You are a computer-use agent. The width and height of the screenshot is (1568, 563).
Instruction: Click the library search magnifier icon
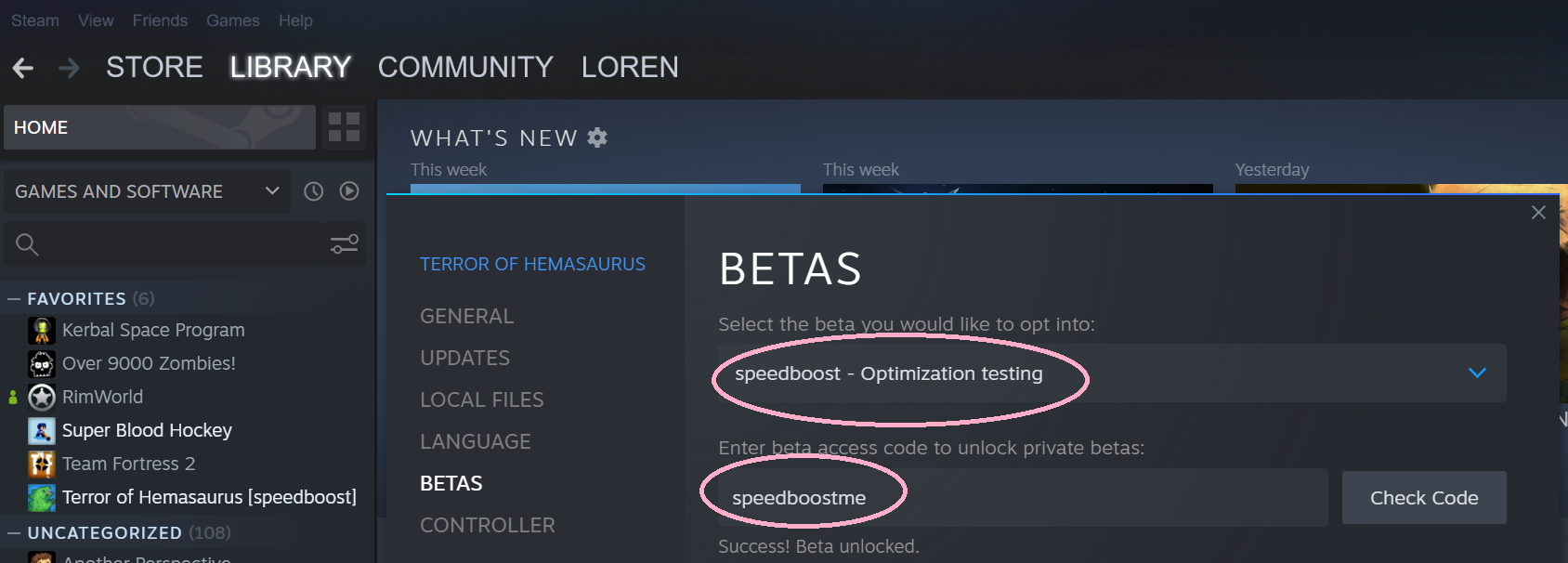pos(27,244)
